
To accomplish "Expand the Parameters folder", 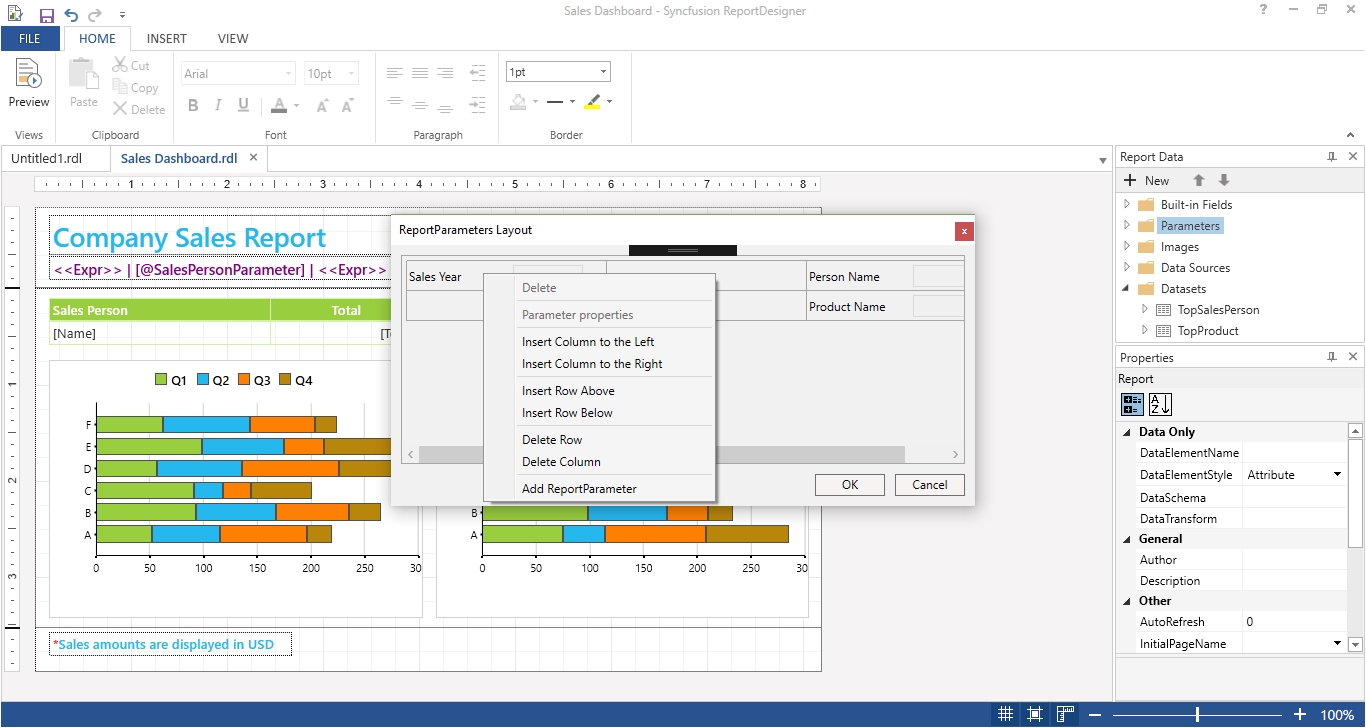I will (1127, 226).
